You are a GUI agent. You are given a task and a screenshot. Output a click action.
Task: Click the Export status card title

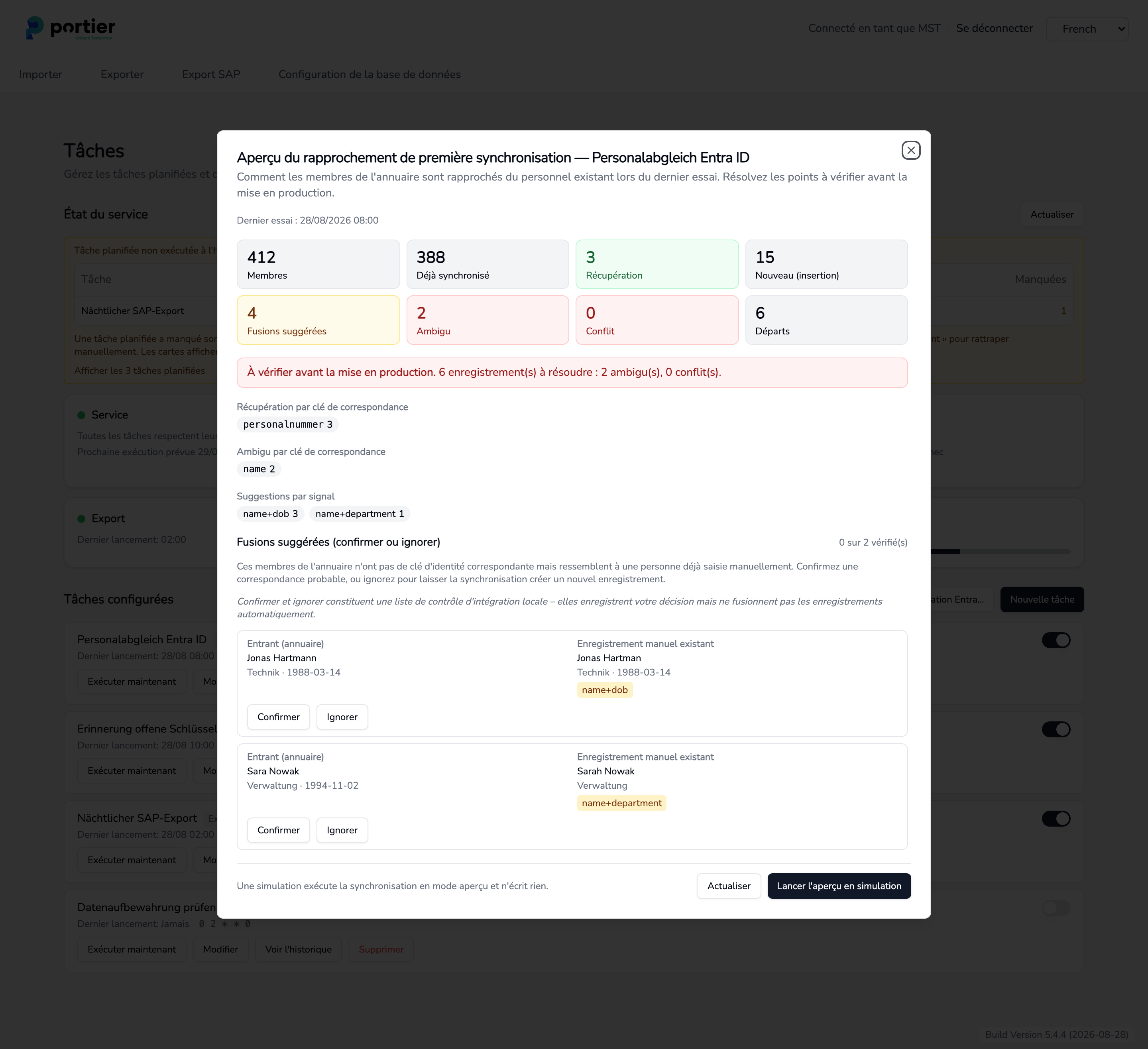coord(108,519)
